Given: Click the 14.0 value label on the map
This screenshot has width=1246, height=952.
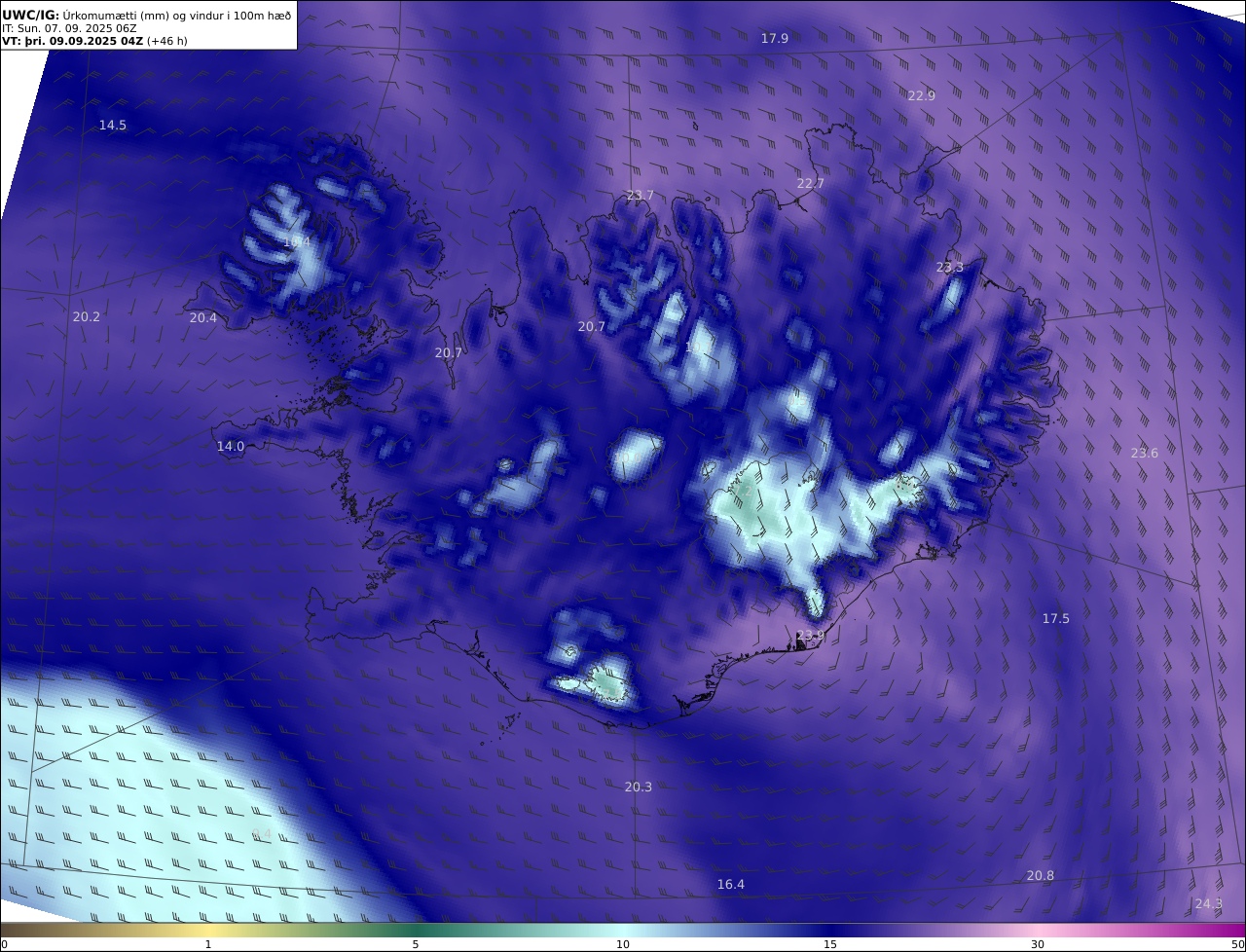Looking at the screenshot, I should tap(231, 446).
